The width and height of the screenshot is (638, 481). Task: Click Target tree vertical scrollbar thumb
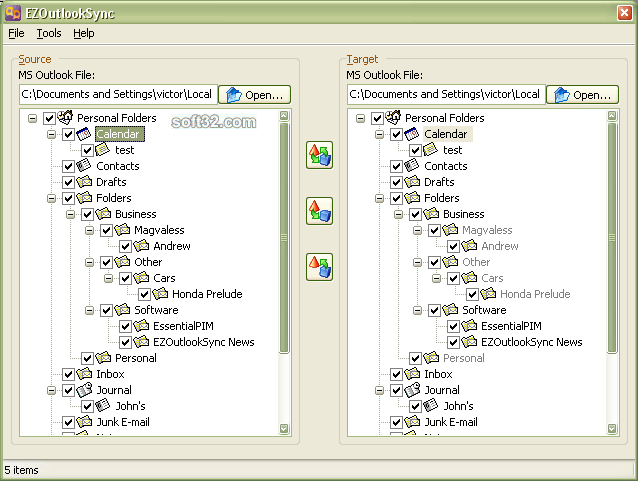point(612,238)
